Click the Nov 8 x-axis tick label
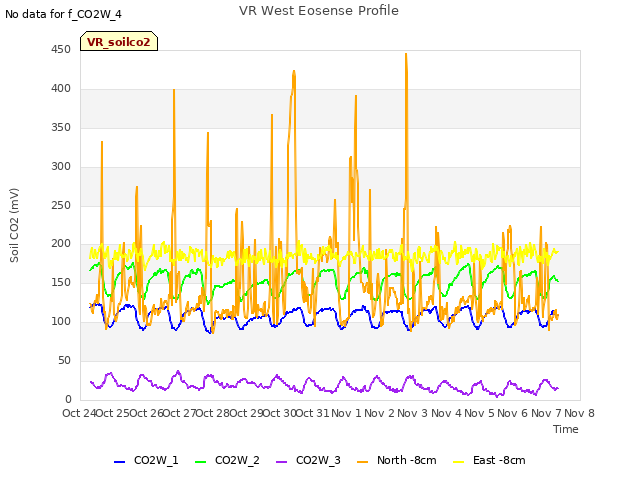Image resolution: width=640 pixels, height=480 pixels. pos(580,413)
